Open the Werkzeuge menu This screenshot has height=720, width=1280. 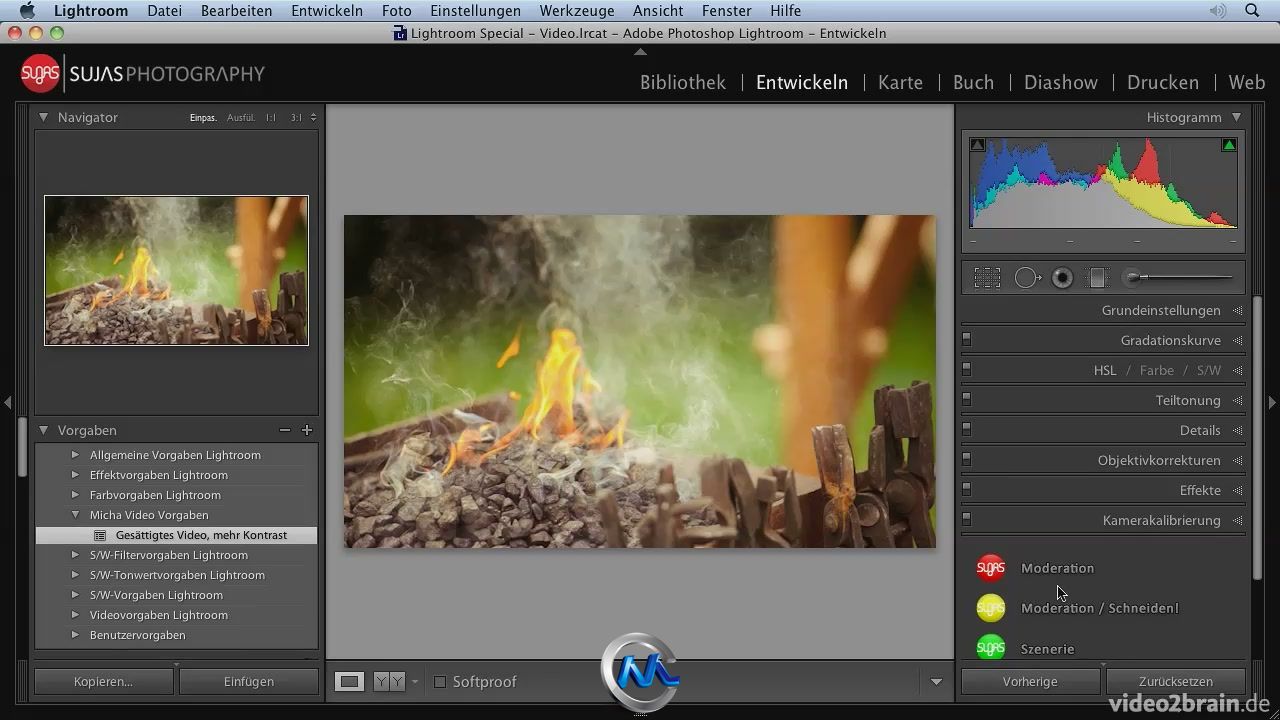[576, 11]
